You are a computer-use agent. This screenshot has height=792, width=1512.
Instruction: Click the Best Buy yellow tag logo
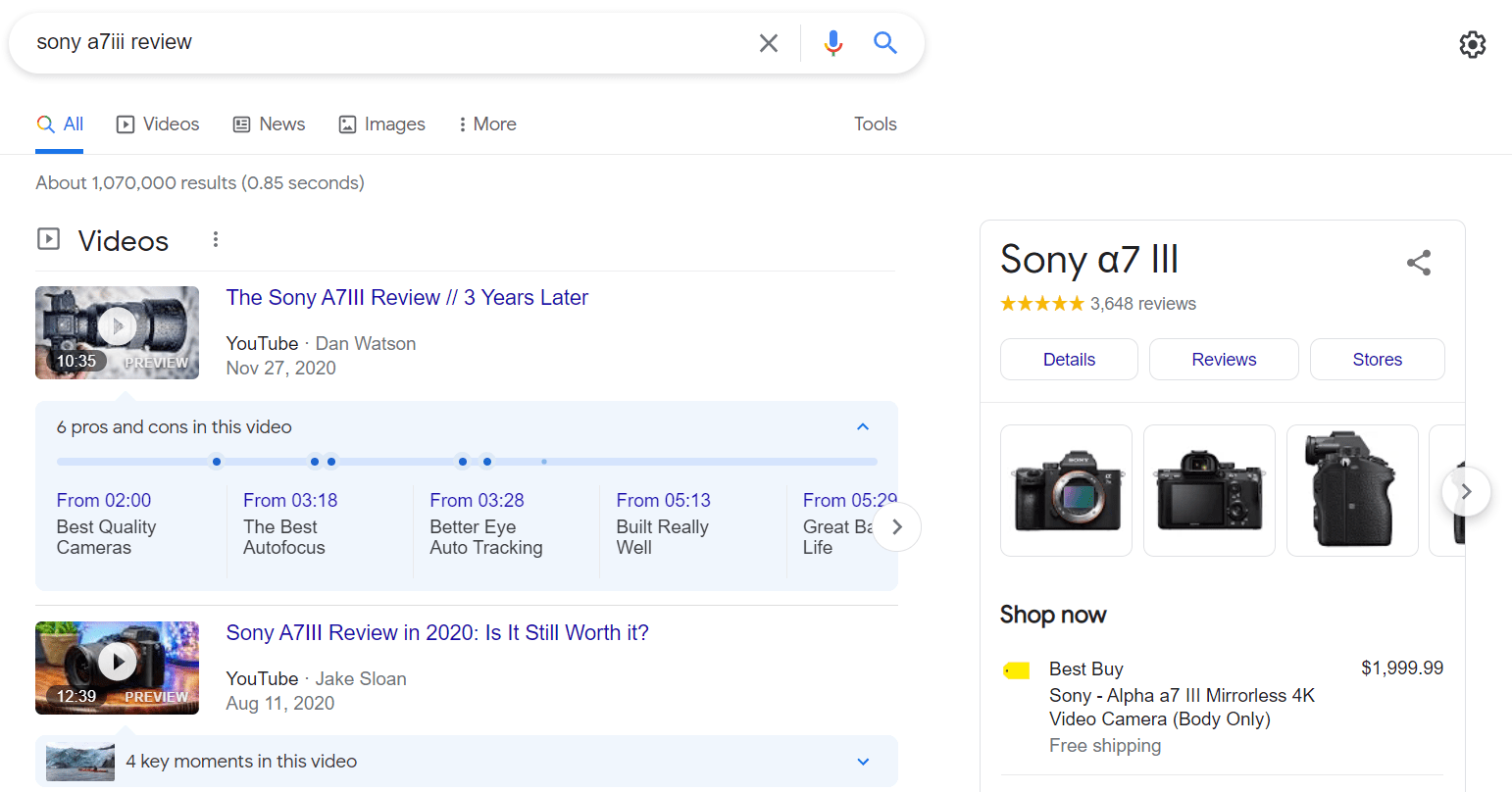pos(1017,670)
